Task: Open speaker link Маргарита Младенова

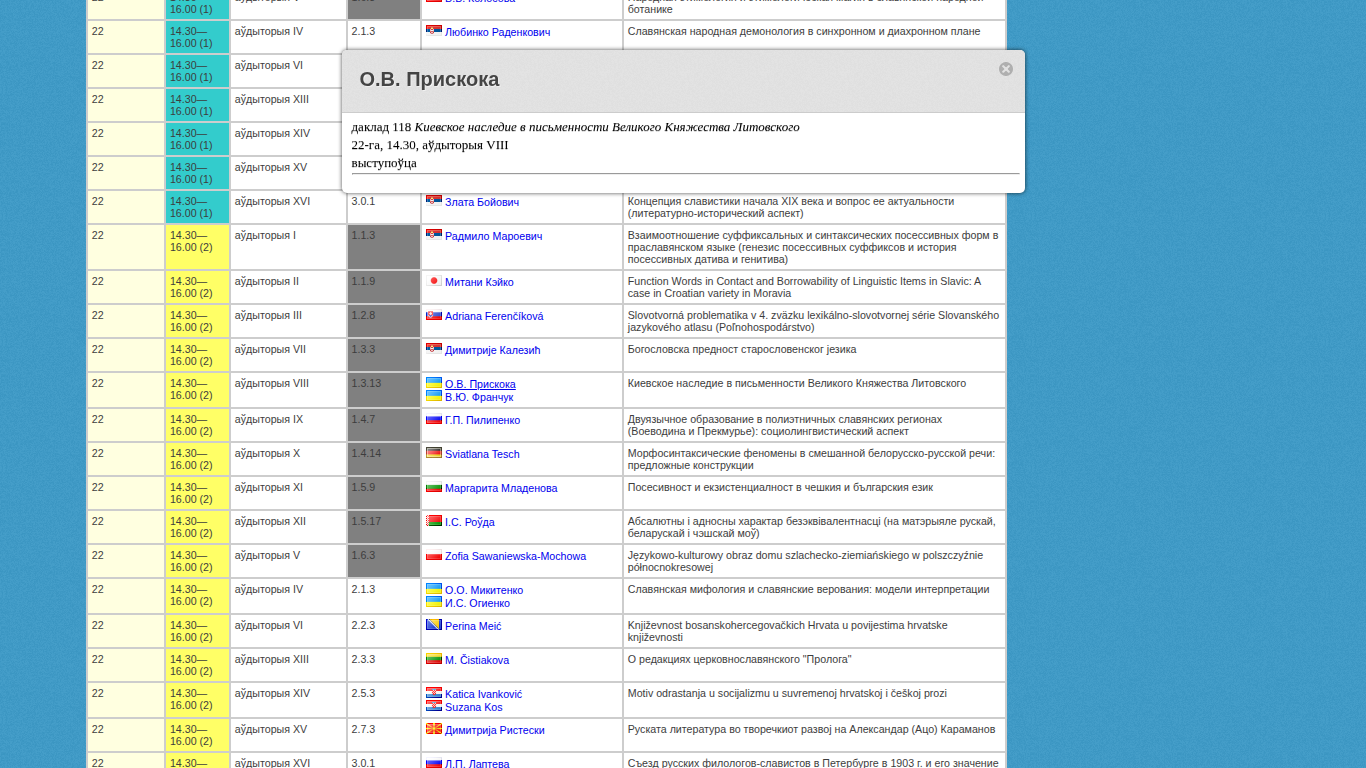Action: (501, 488)
